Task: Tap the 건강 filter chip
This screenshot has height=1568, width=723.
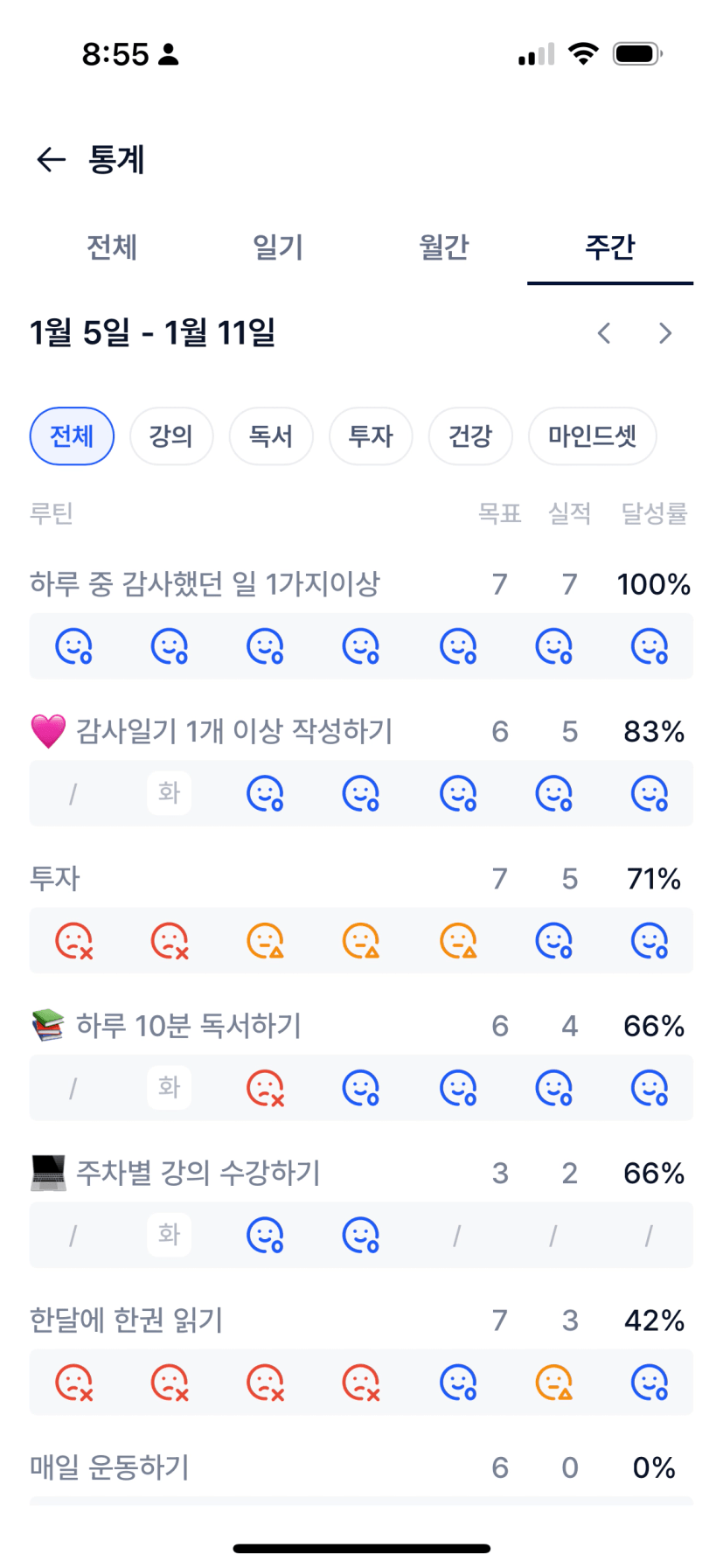Action: [x=470, y=436]
